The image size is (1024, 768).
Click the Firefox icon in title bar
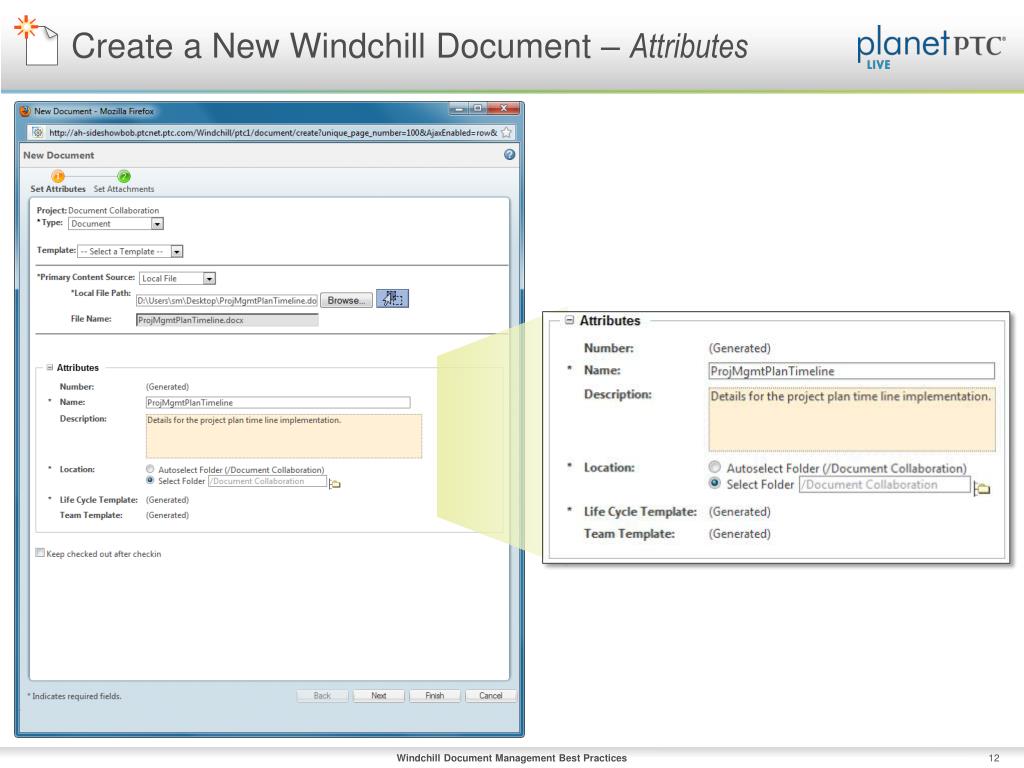25,111
